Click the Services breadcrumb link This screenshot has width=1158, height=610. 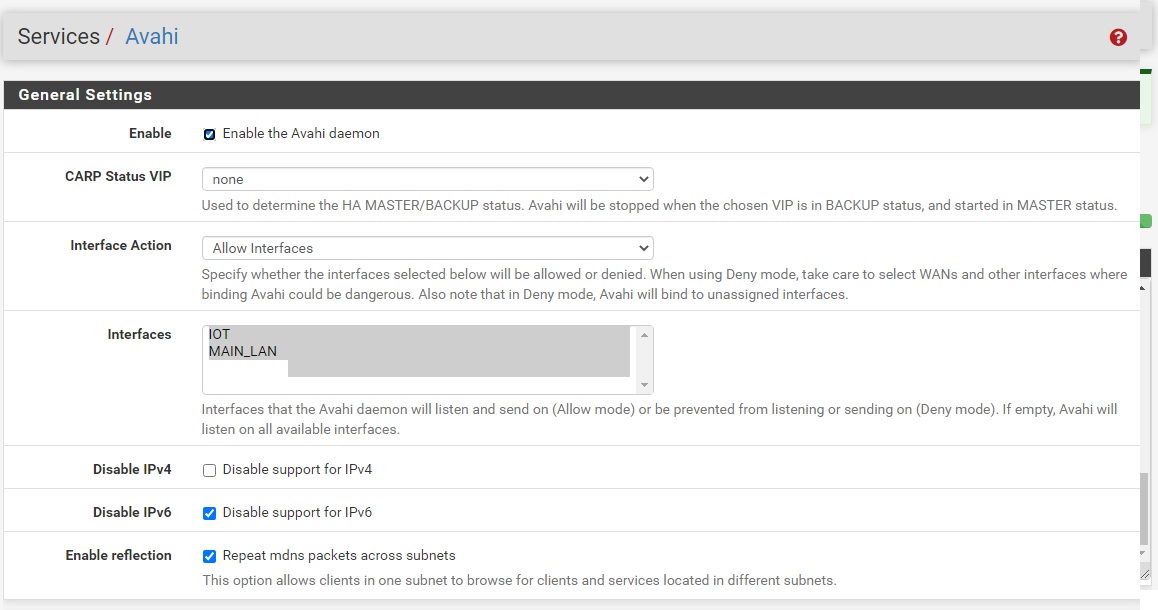(58, 36)
